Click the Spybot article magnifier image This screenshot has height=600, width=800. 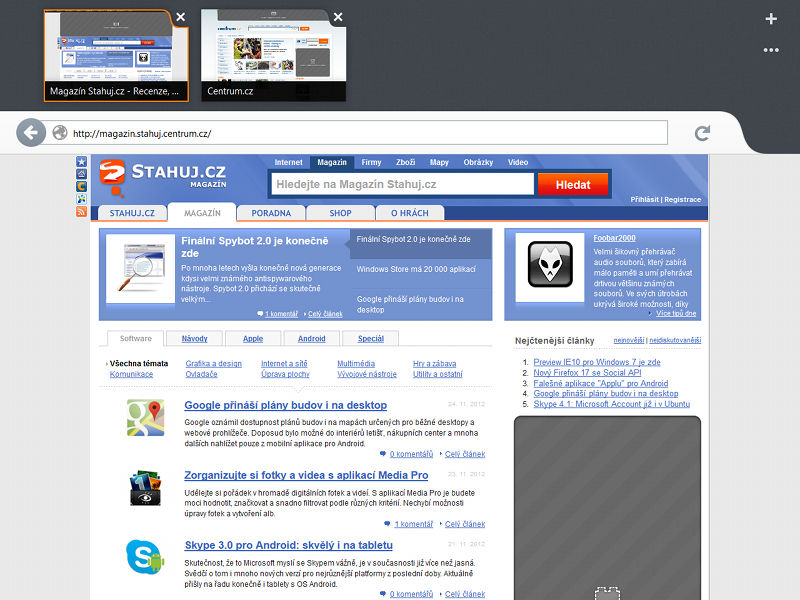[140, 268]
